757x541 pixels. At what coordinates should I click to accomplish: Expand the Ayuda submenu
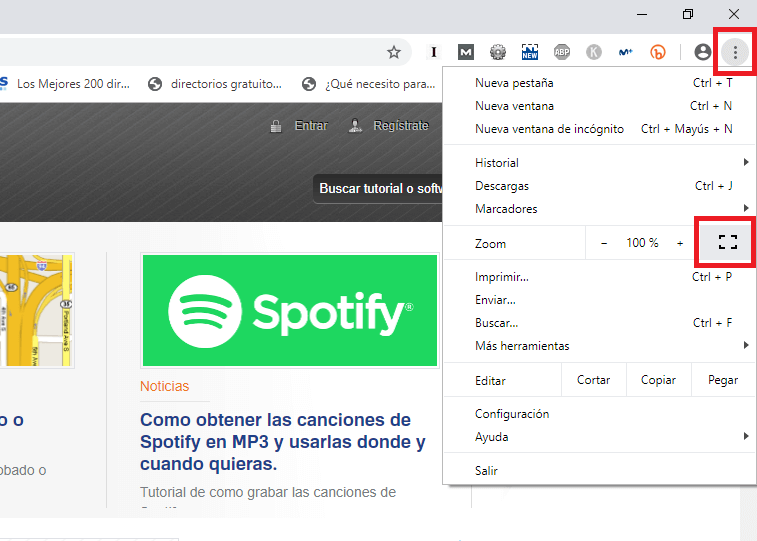point(599,437)
